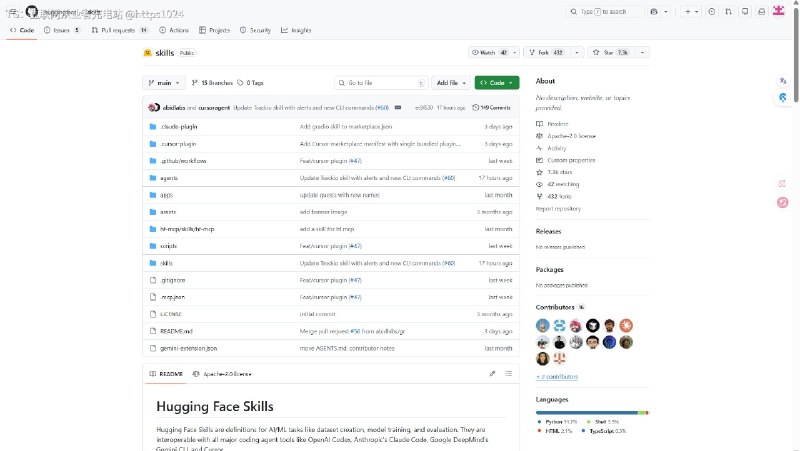The height and width of the screenshot is (451, 800).
Task: Open the create new plus menu
Action: tap(692, 11)
